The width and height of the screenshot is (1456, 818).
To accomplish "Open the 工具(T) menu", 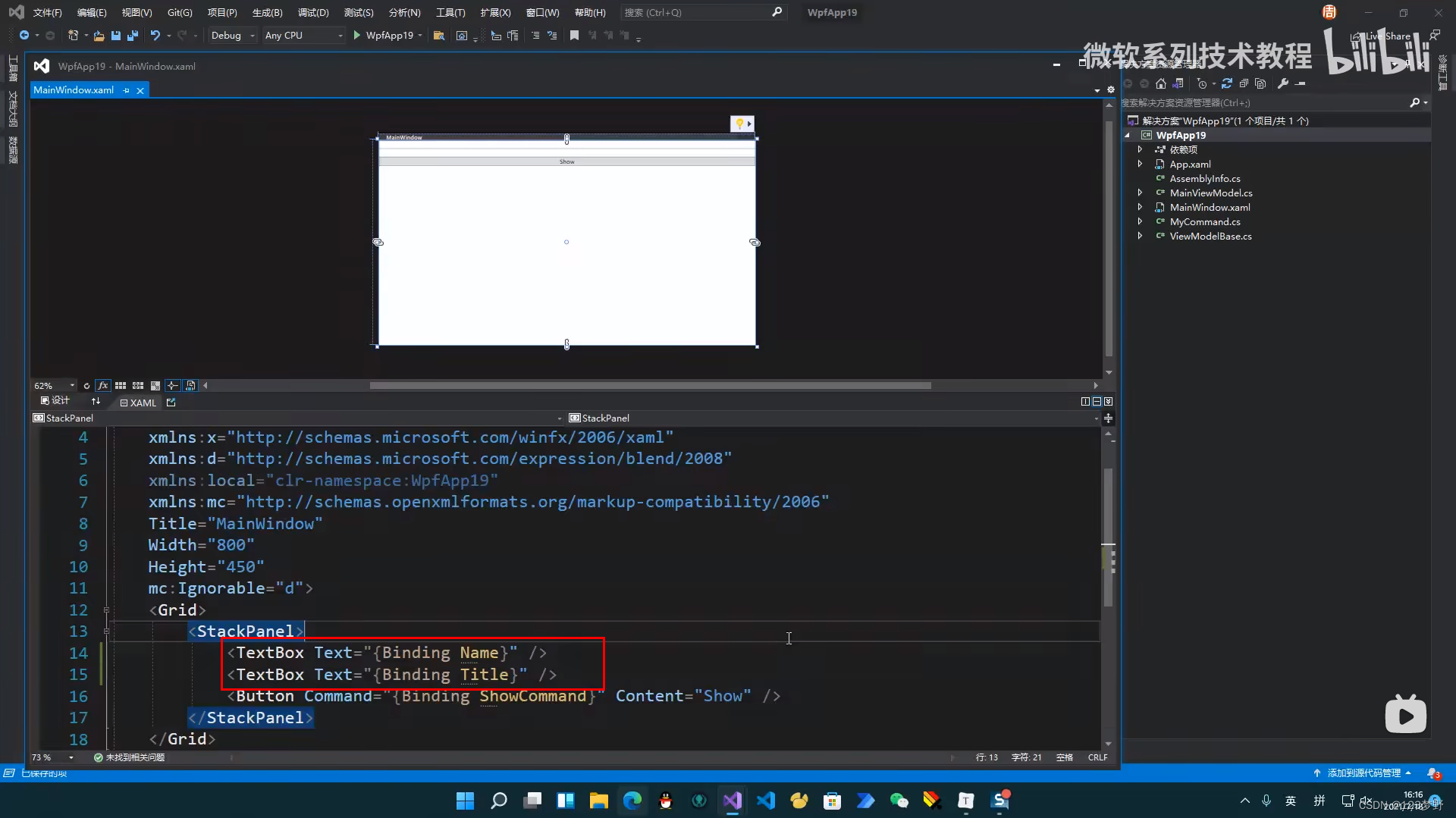I will click(x=450, y=13).
